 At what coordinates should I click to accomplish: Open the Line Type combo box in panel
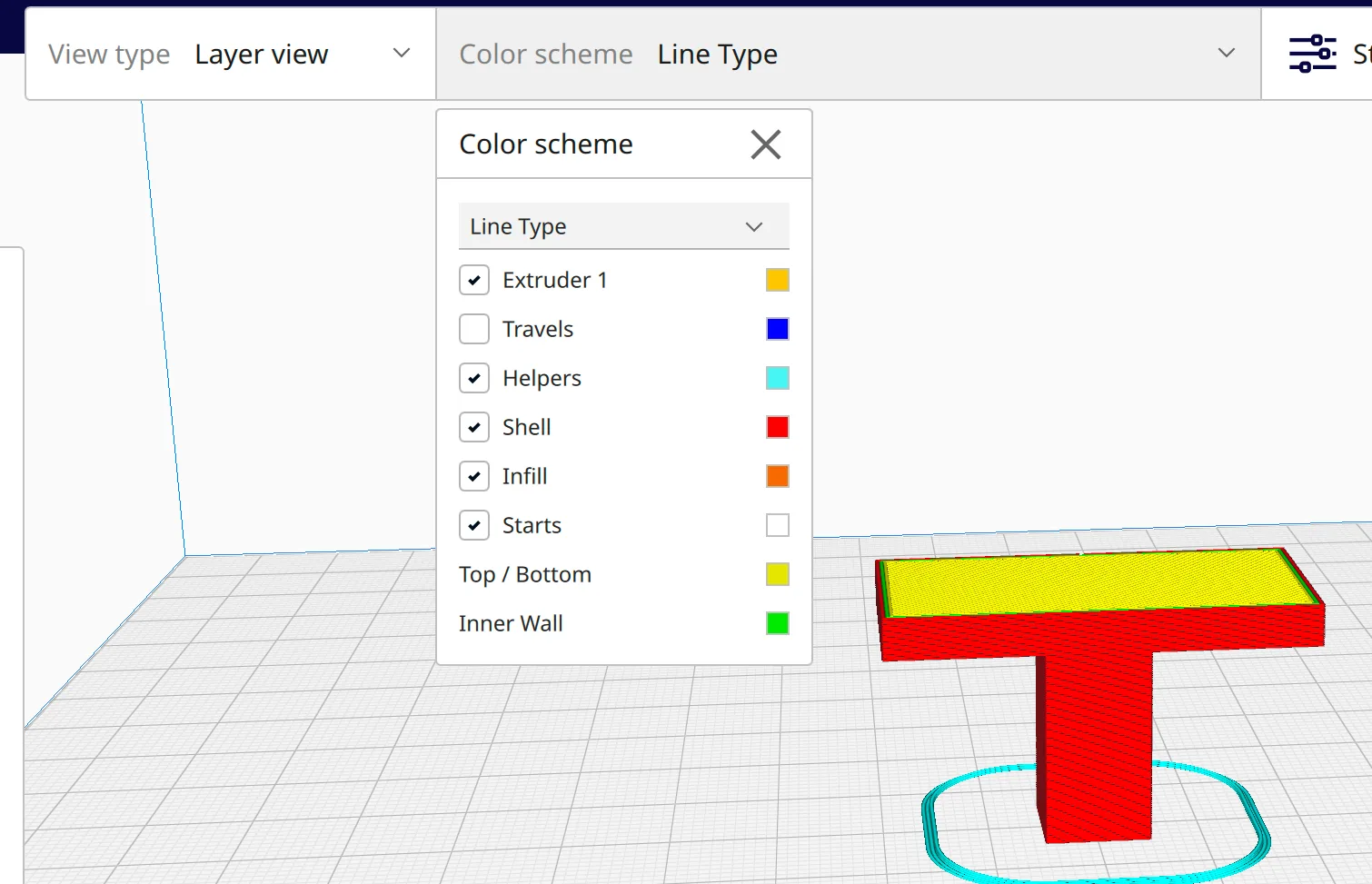point(623,226)
